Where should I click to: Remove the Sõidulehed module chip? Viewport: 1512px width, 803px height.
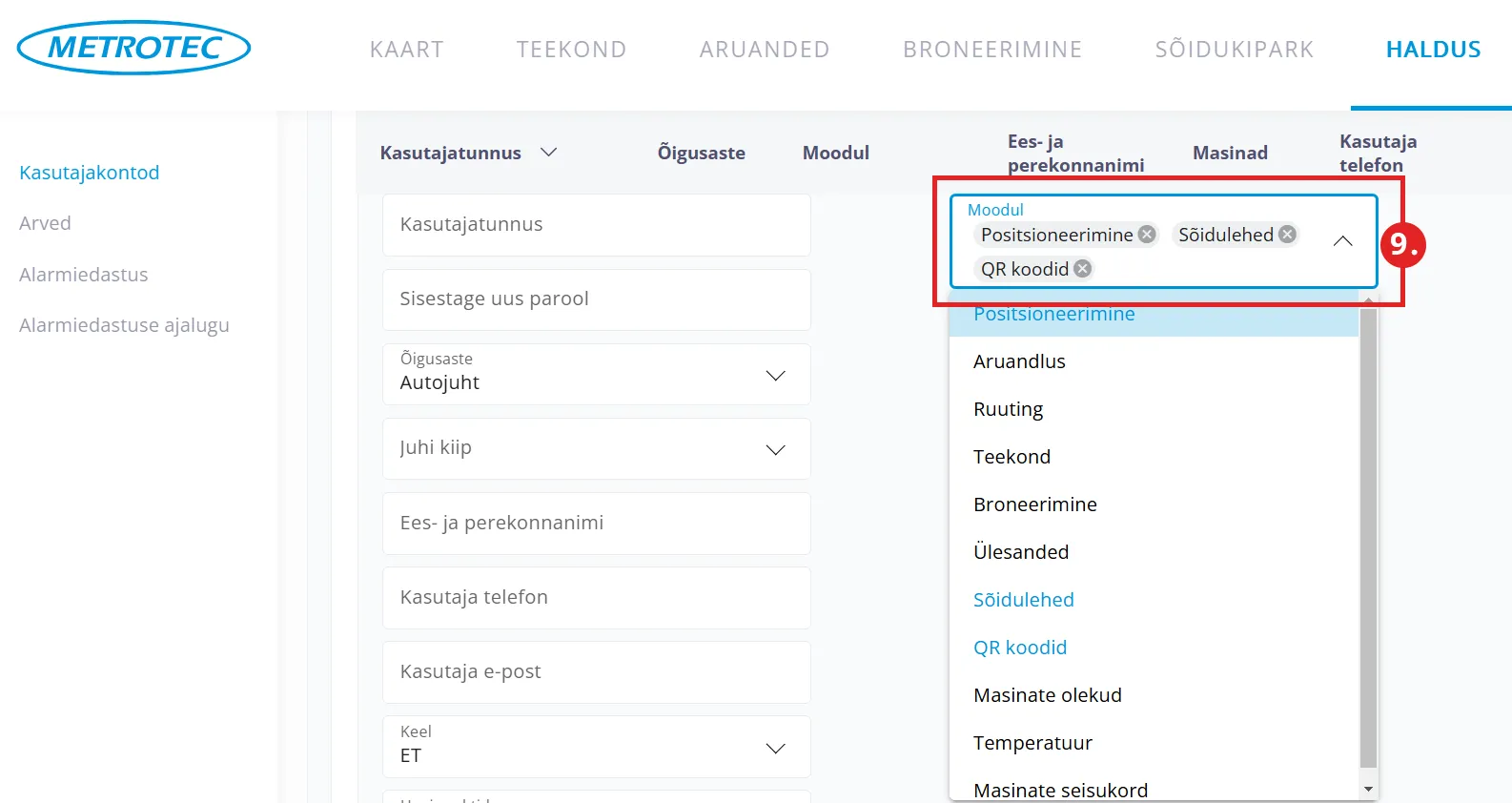coord(1287,235)
